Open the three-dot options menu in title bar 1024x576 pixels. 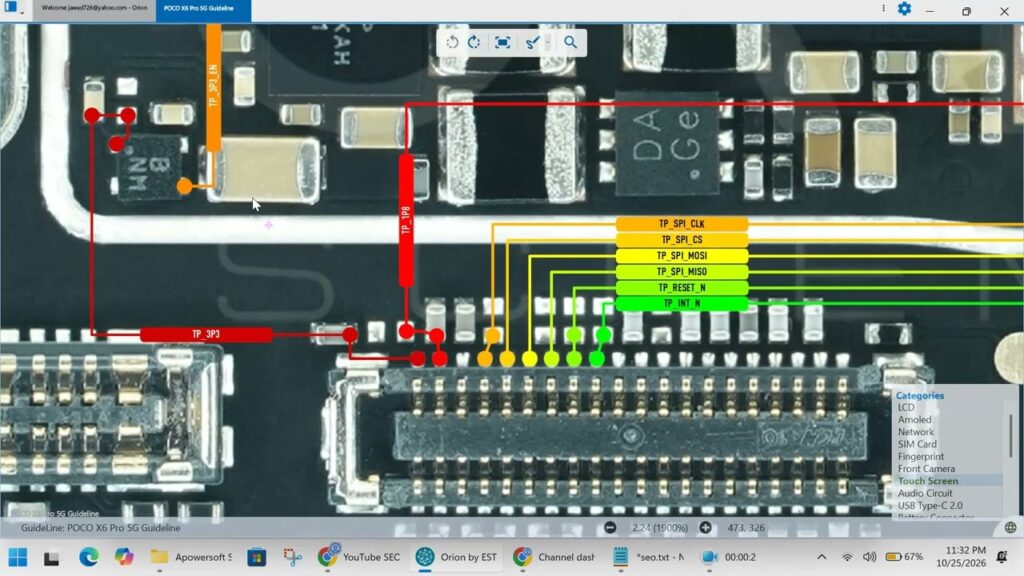[x=884, y=8]
